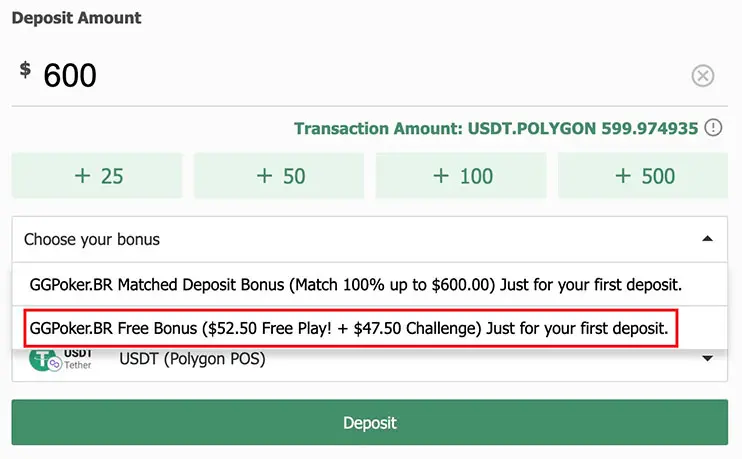Click the Deposit Amount heading

point(76,18)
